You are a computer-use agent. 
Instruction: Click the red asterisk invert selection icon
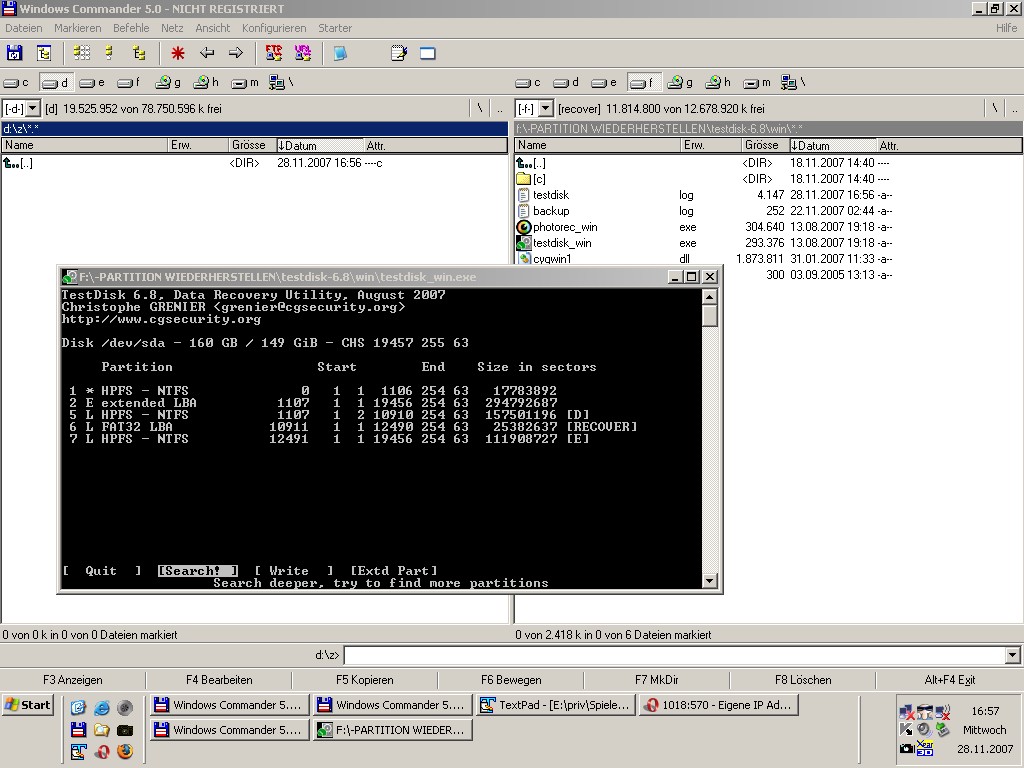point(178,53)
